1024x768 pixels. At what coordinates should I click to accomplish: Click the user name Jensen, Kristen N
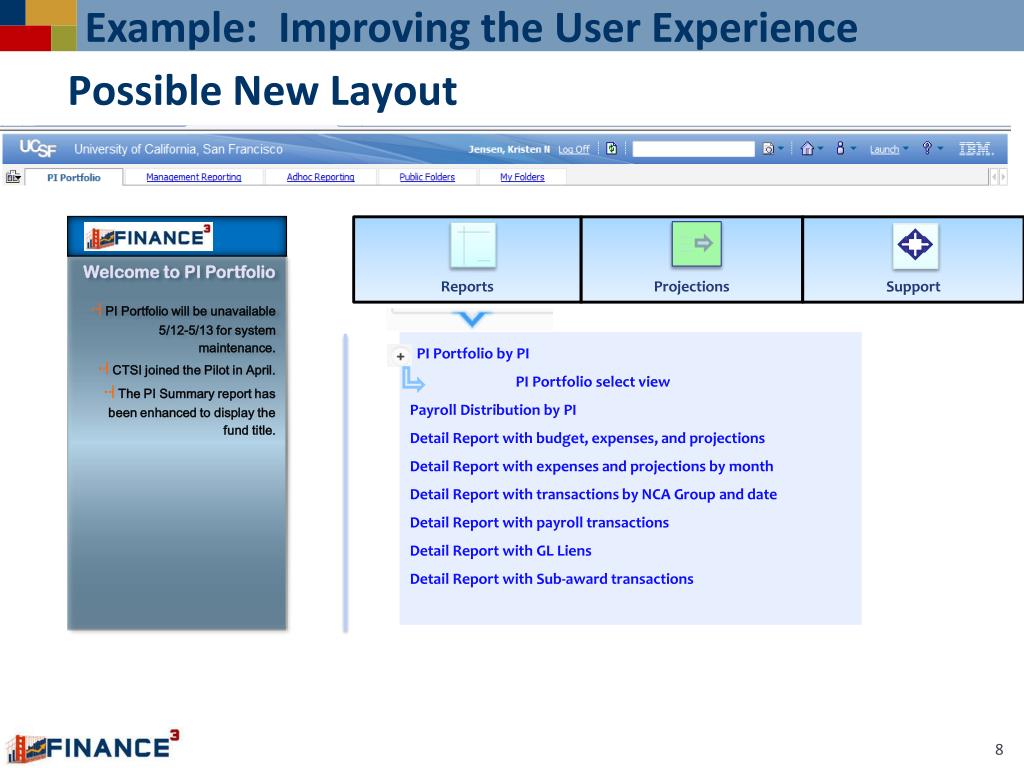click(x=509, y=149)
